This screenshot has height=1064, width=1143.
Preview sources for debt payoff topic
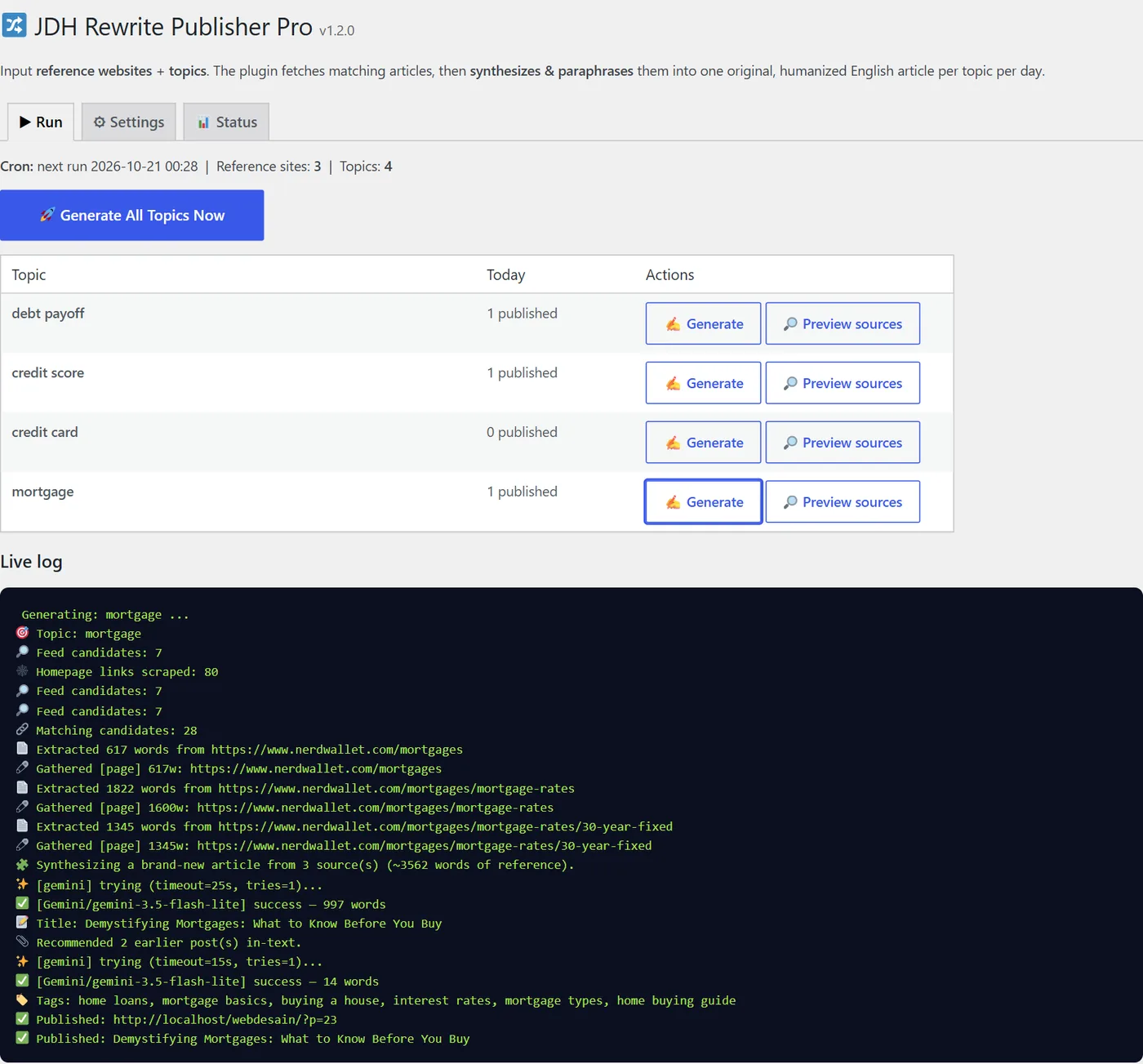point(843,324)
